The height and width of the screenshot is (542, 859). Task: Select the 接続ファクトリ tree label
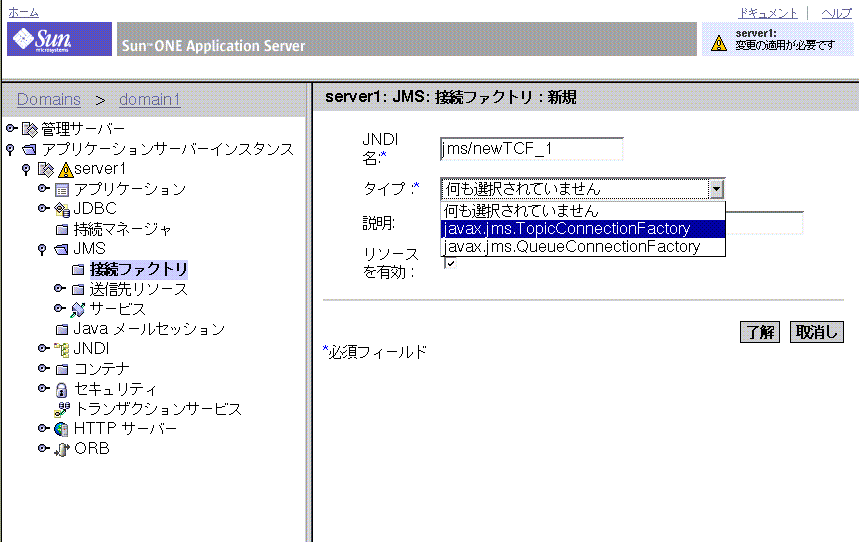click(139, 269)
